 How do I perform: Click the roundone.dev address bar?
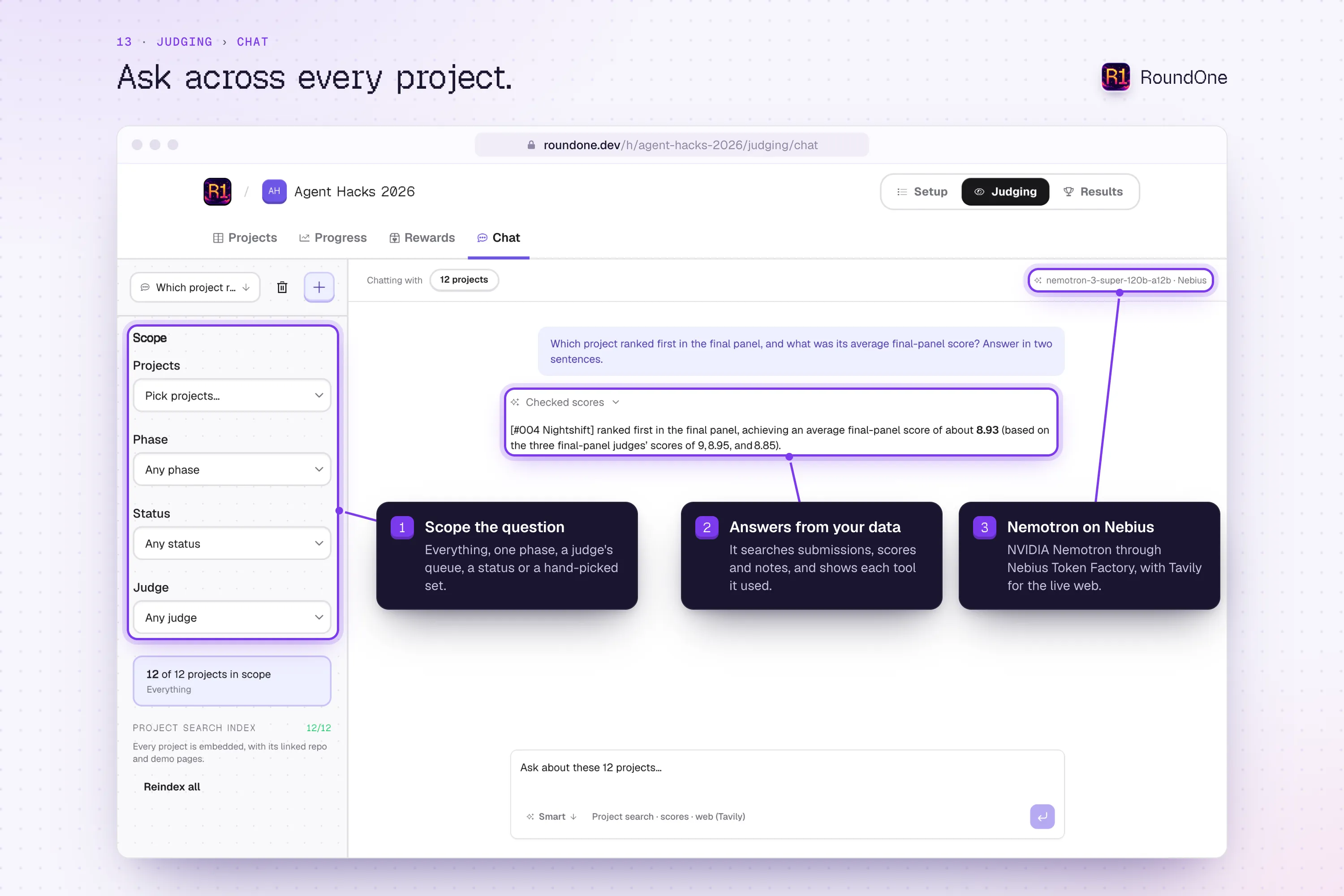tap(672, 145)
